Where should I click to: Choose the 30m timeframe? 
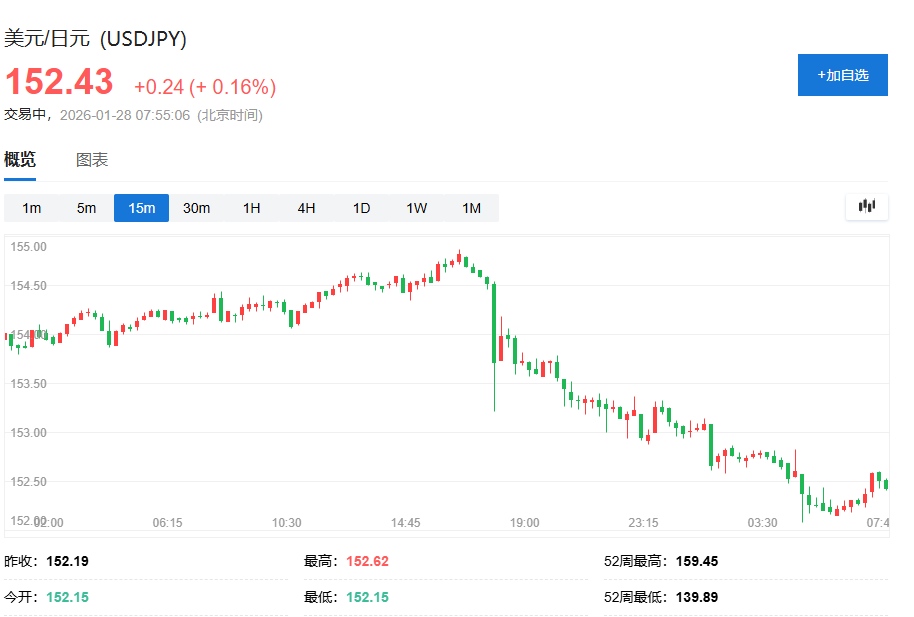[196, 208]
